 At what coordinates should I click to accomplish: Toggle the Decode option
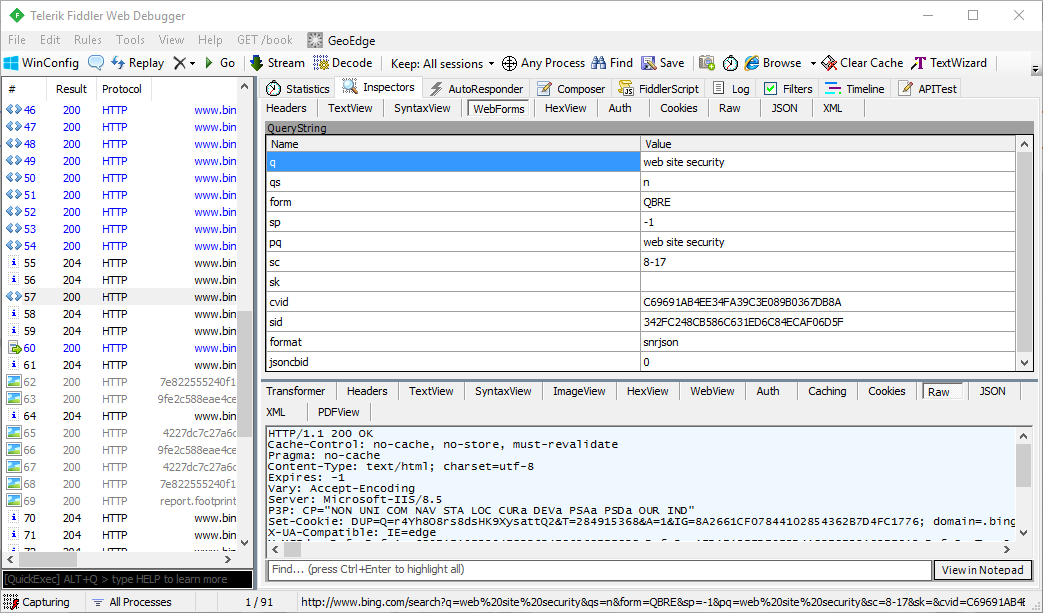pos(343,62)
